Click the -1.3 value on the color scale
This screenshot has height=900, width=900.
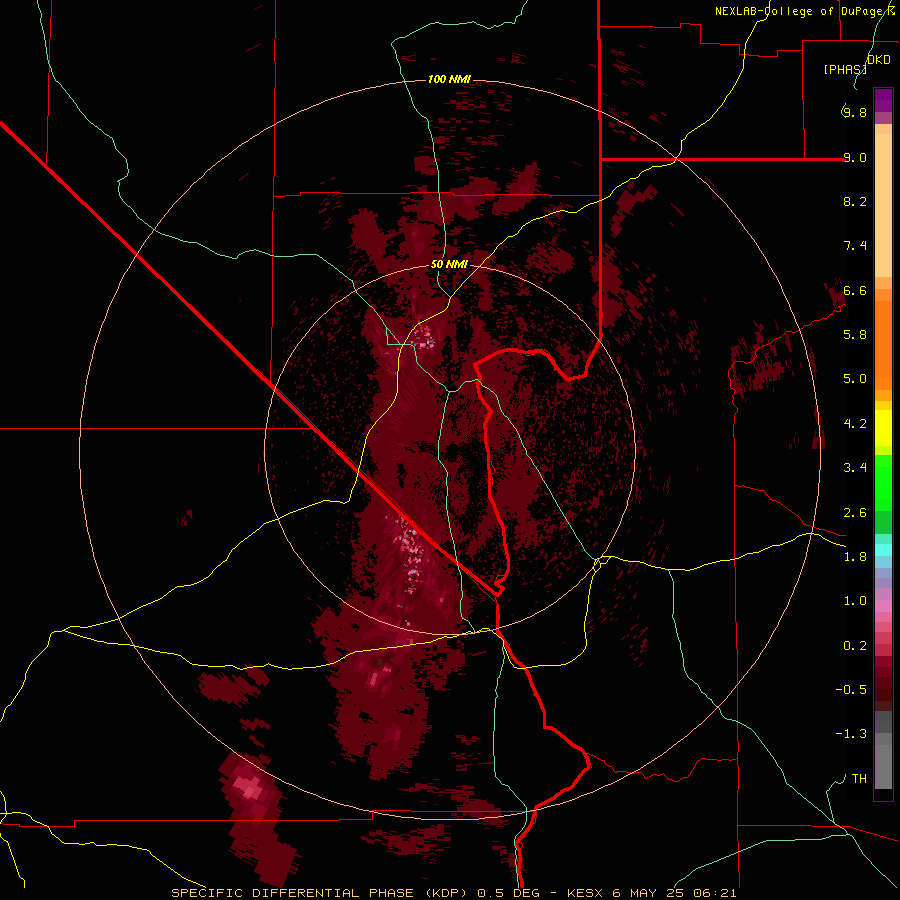pyautogui.click(x=851, y=734)
